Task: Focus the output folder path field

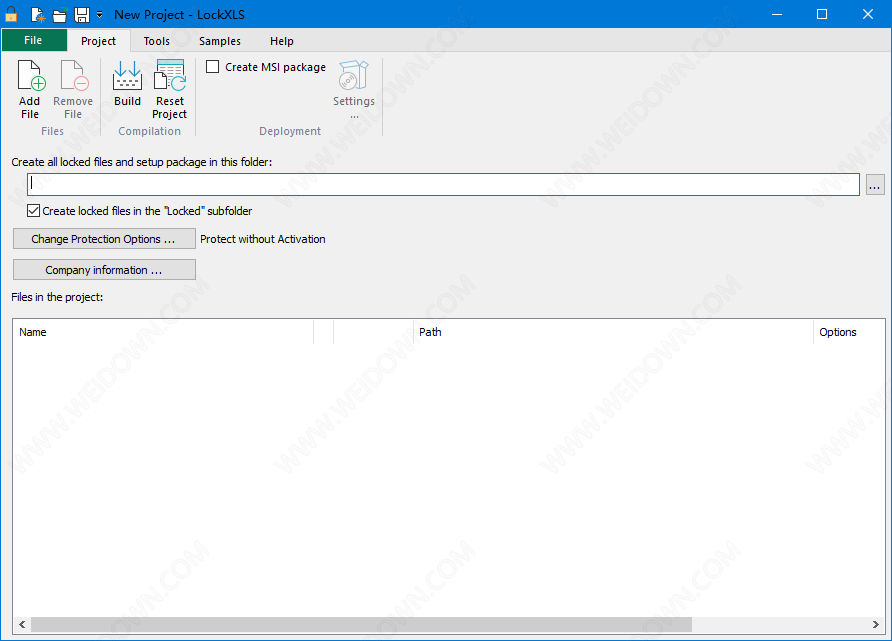Action: (x=443, y=184)
